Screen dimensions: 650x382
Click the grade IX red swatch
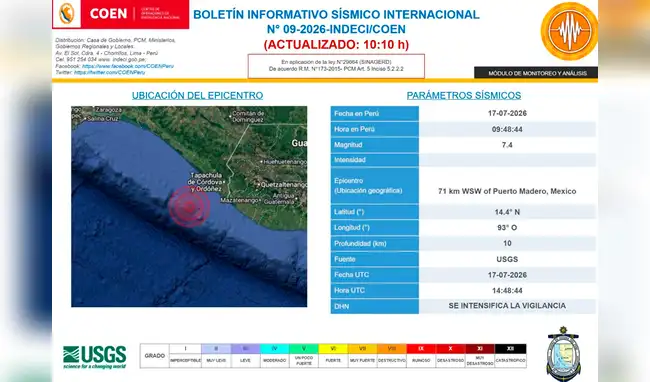tap(421, 349)
